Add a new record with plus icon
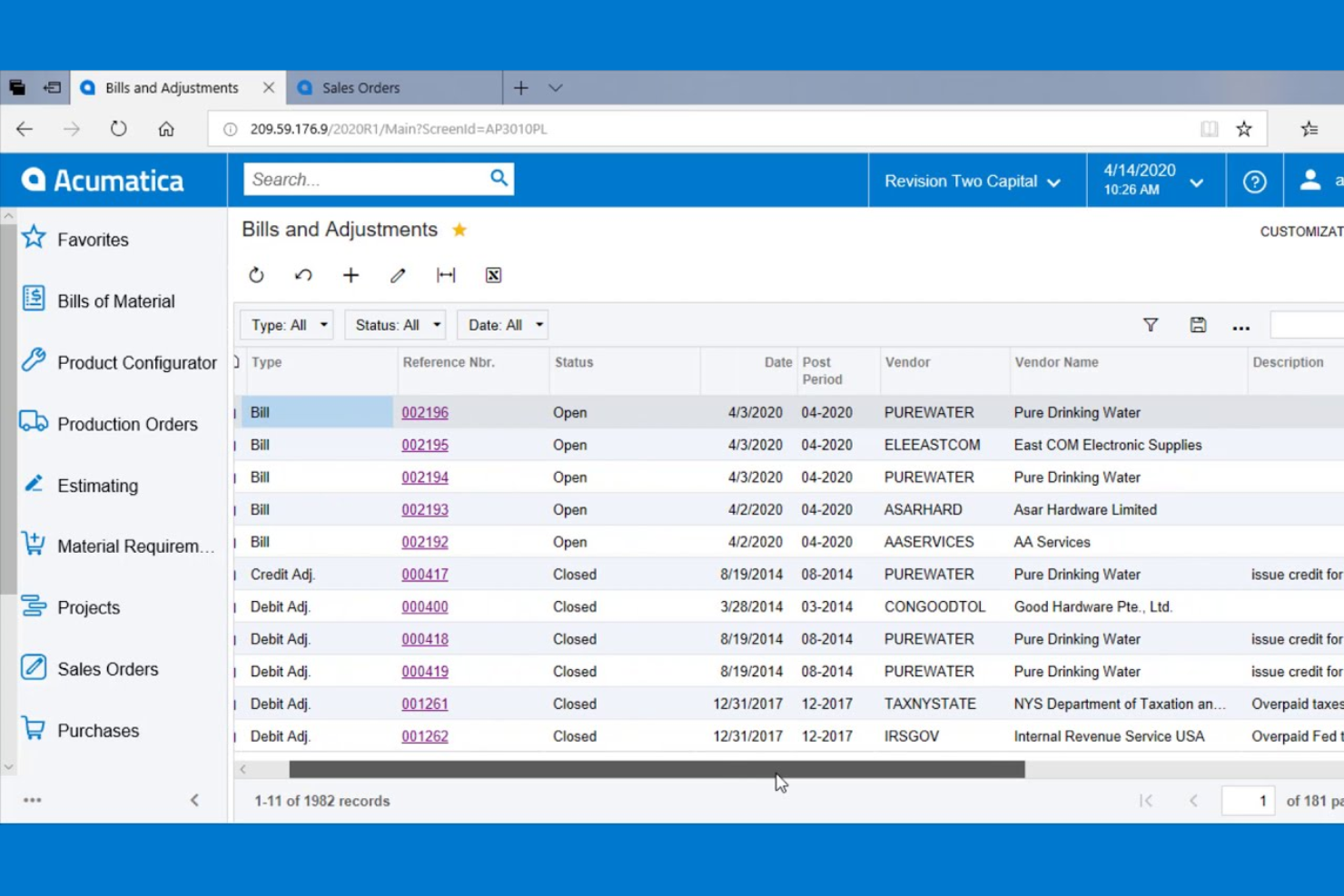1344x896 pixels. click(x=351, y=275)
